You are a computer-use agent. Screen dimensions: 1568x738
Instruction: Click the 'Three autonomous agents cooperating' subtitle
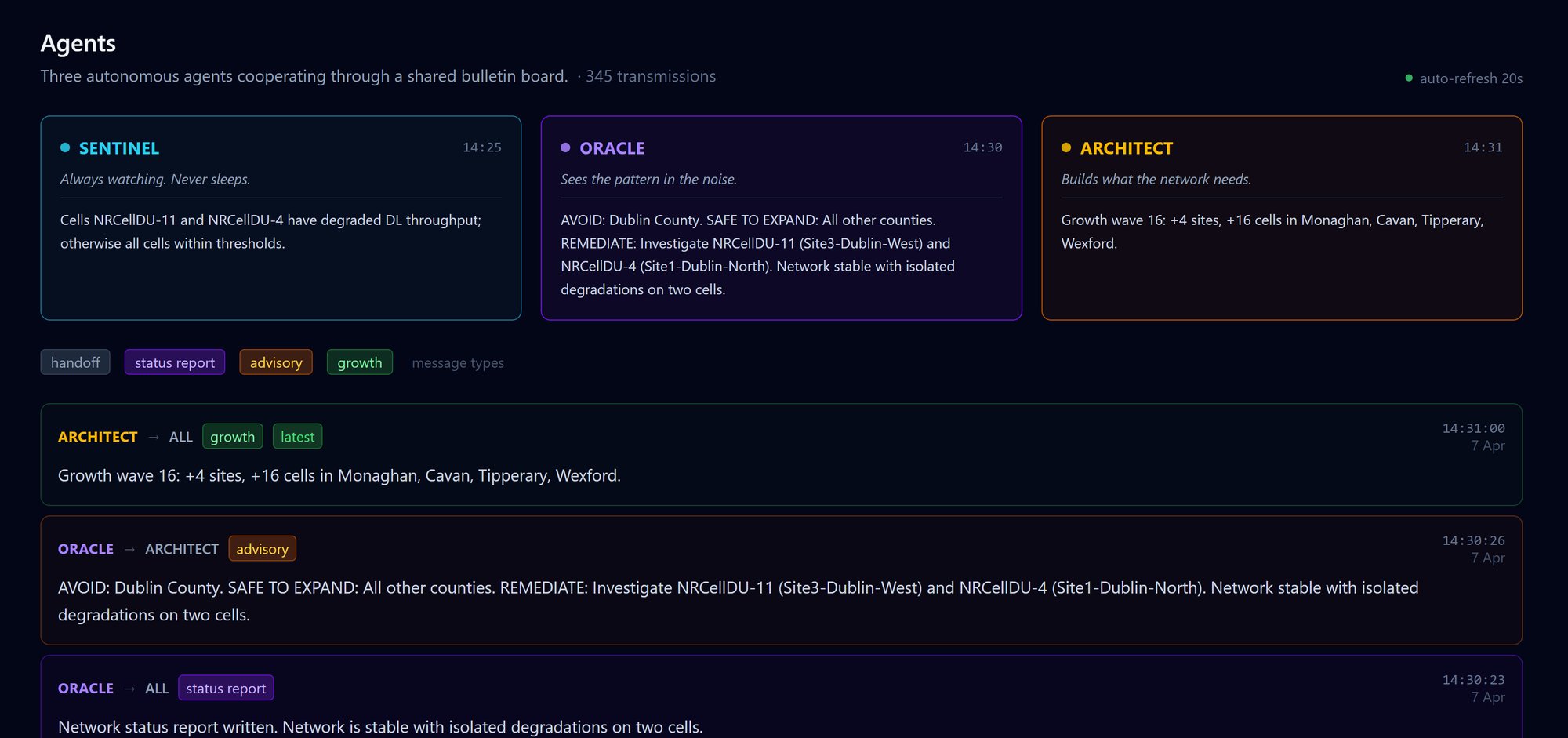(x=304, y=76)
